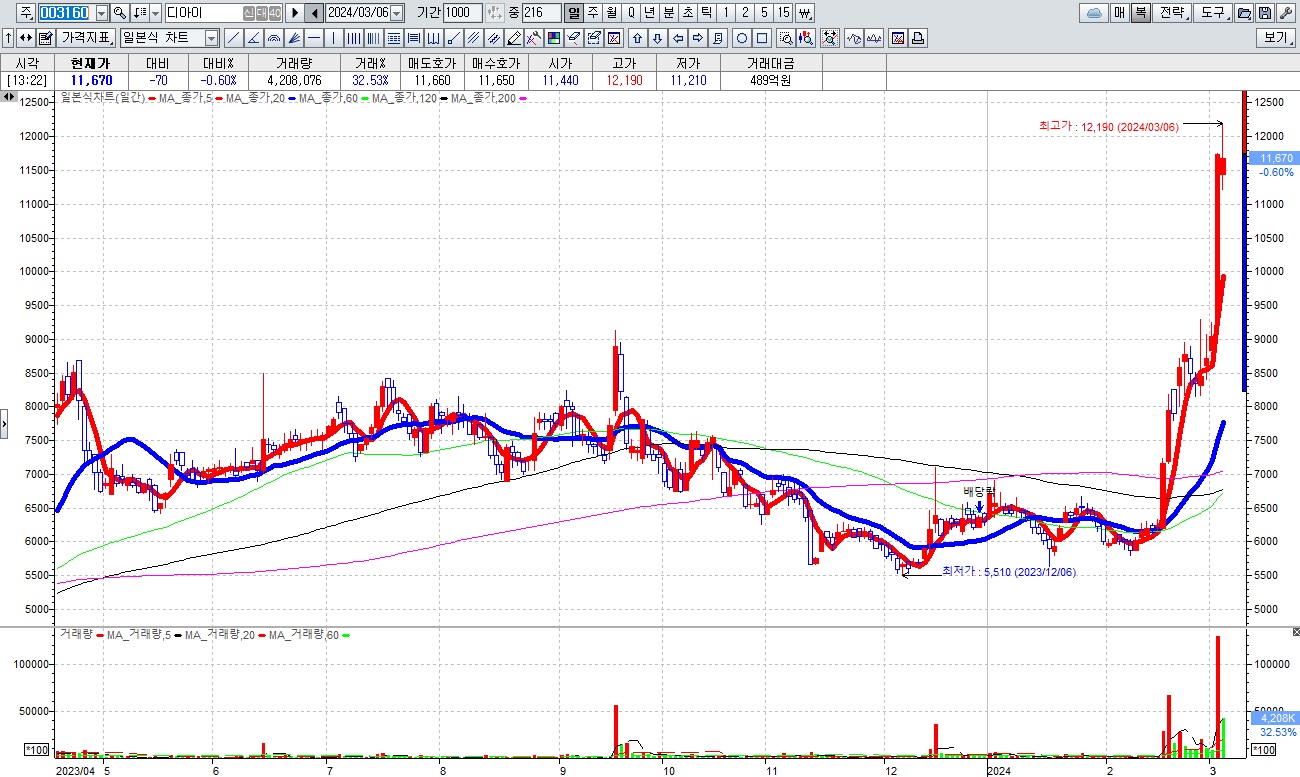Select the Fibonacci arc tool
Image resolution: width=1300 pixels, height=777 pixels.
pyautogui.click(x=273, y=38)
